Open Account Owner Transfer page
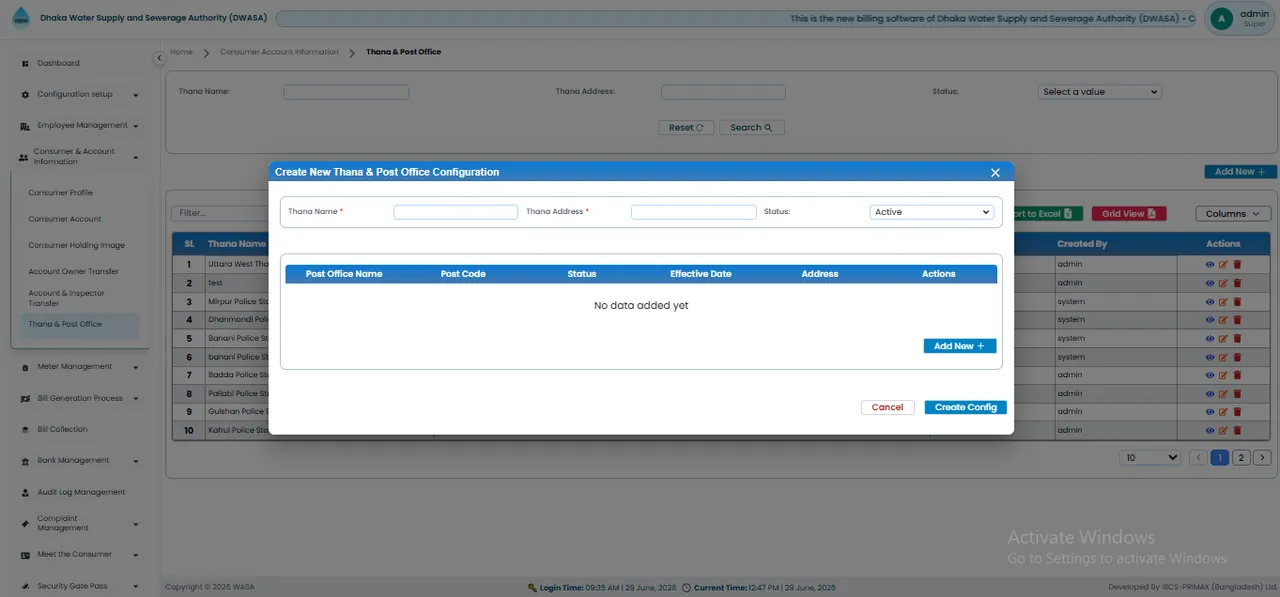The height and width of the screenshot is (597, 1280). pyautogui.click(x=73, y=271)
